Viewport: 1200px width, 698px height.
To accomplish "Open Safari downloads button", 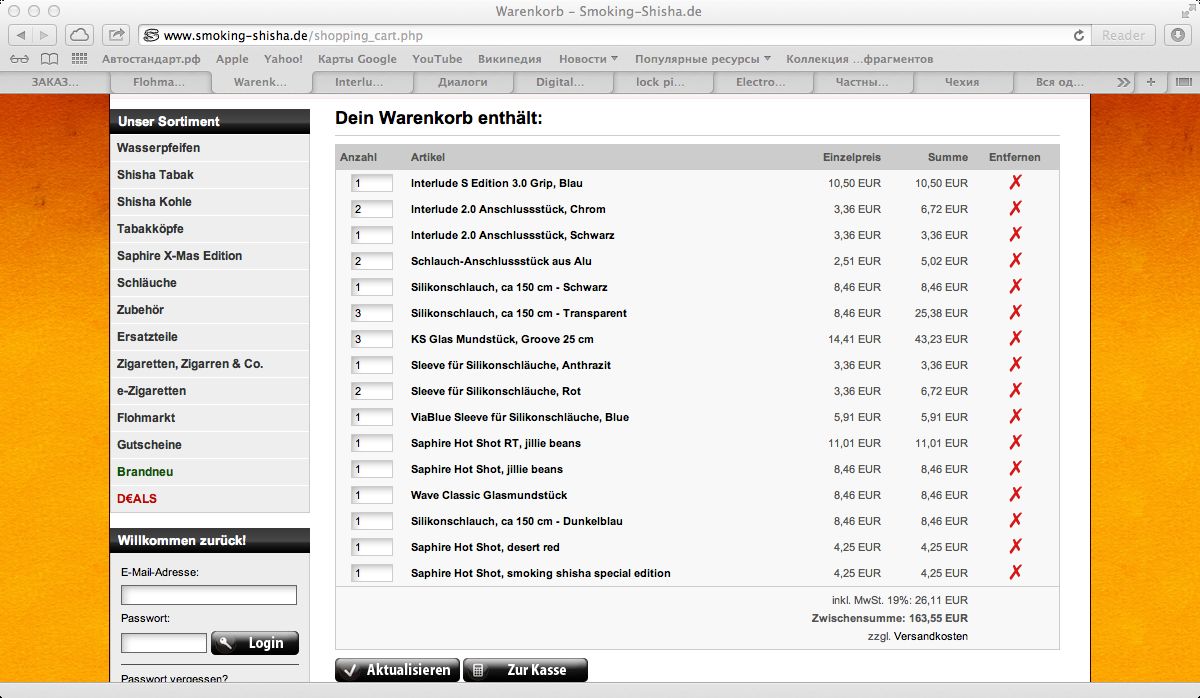I will pyautogui.click(x=1176, y=35).
